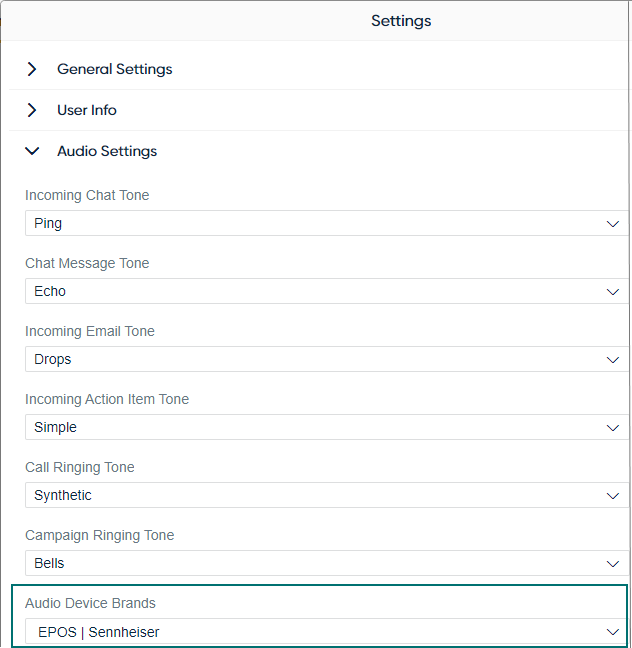The width and height of the screenshot is (632, 648).
Task: Click the Audio Settings section heading
Action: [x=107, y=151]
